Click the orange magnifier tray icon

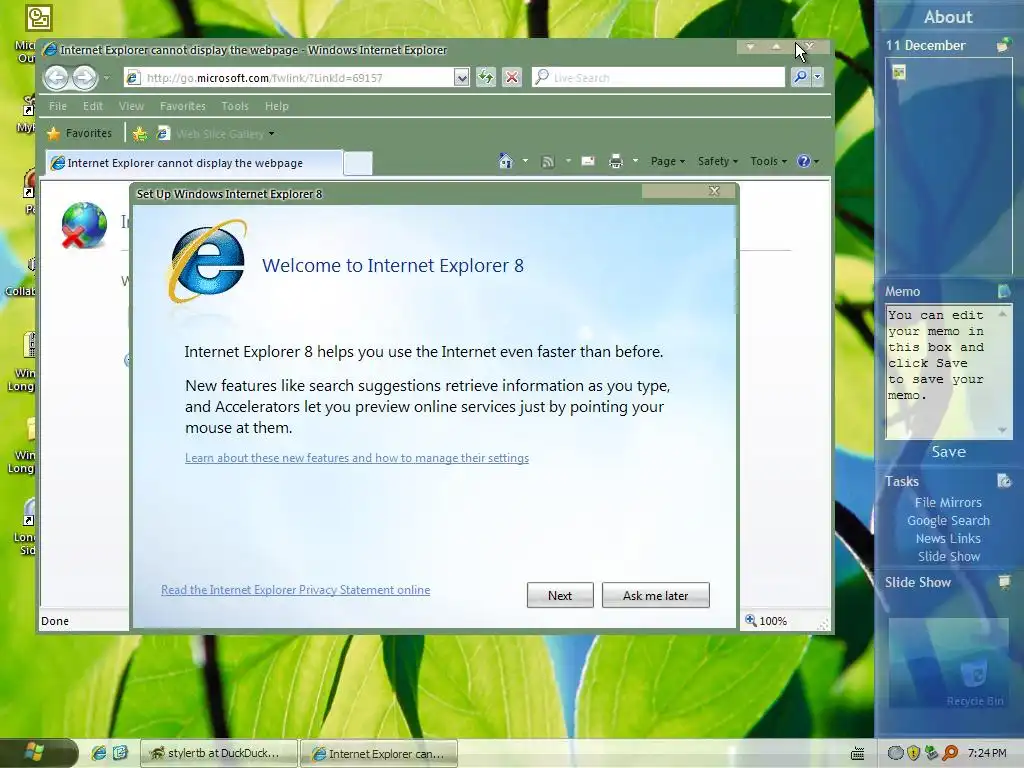(950, 753)
